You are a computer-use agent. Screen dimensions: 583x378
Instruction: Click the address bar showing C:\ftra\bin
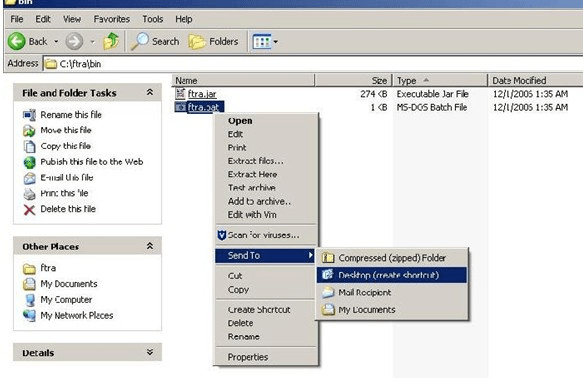pyautogui.click(x=312, y=64)
